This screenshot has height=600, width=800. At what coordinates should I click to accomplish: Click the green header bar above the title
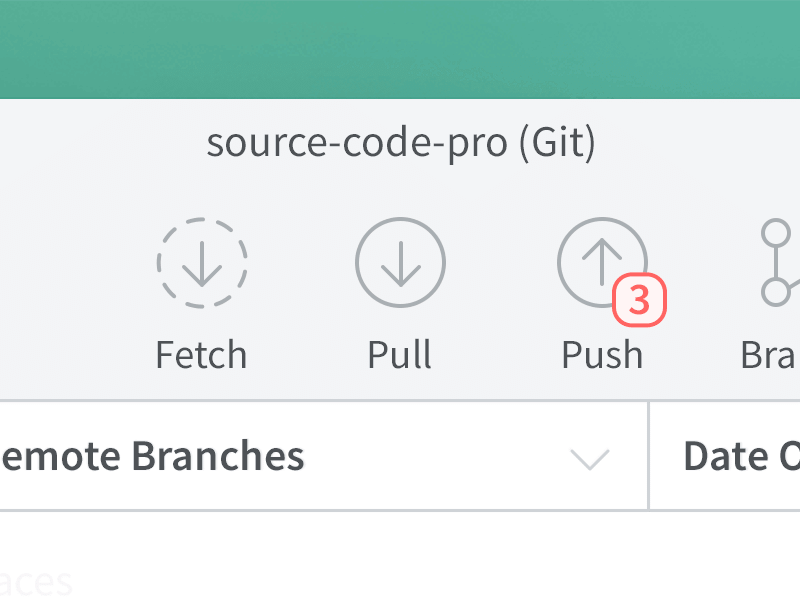click(x=400, y=48)
